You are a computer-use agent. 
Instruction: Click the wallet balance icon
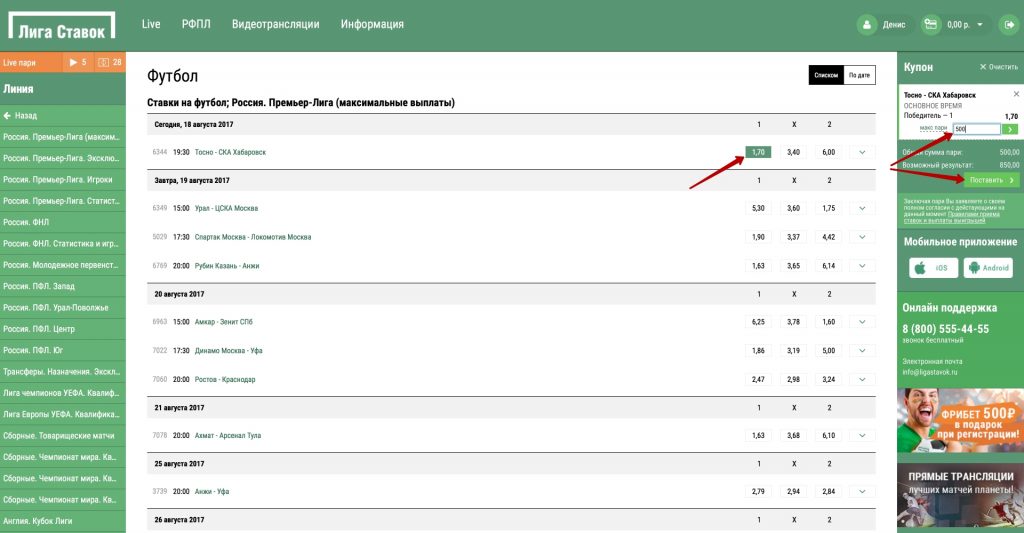click(931, 25)
